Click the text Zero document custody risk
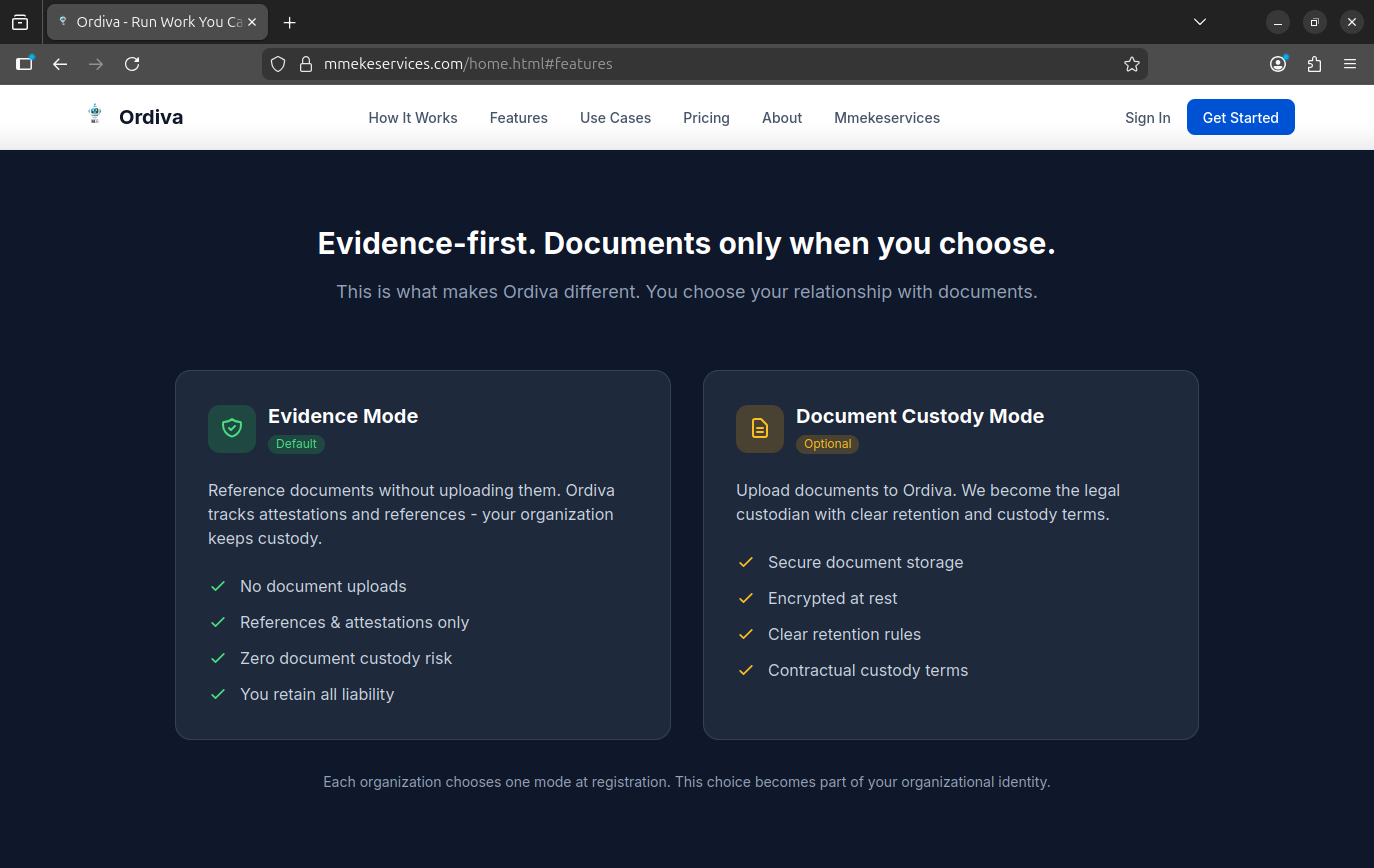 (x=346, y=658)
